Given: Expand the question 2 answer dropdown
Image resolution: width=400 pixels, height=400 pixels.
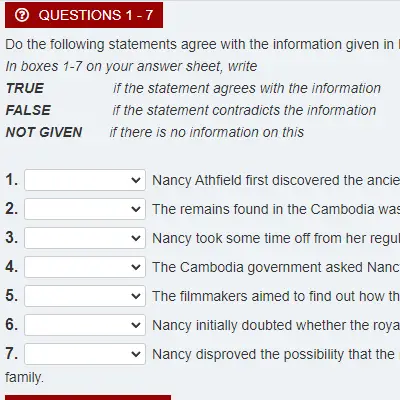Looking at the screenshot, I should click(x=85, y=209).
